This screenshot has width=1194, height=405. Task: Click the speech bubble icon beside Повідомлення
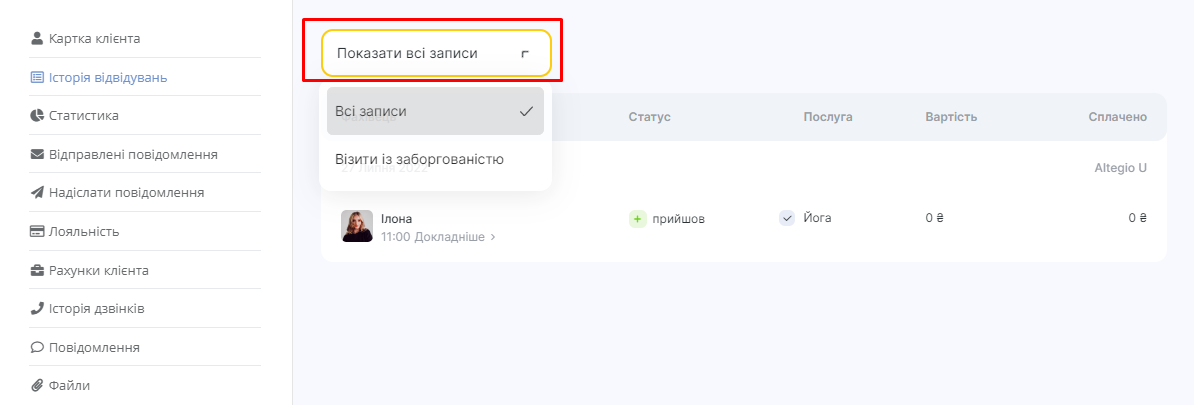[37, 347]
